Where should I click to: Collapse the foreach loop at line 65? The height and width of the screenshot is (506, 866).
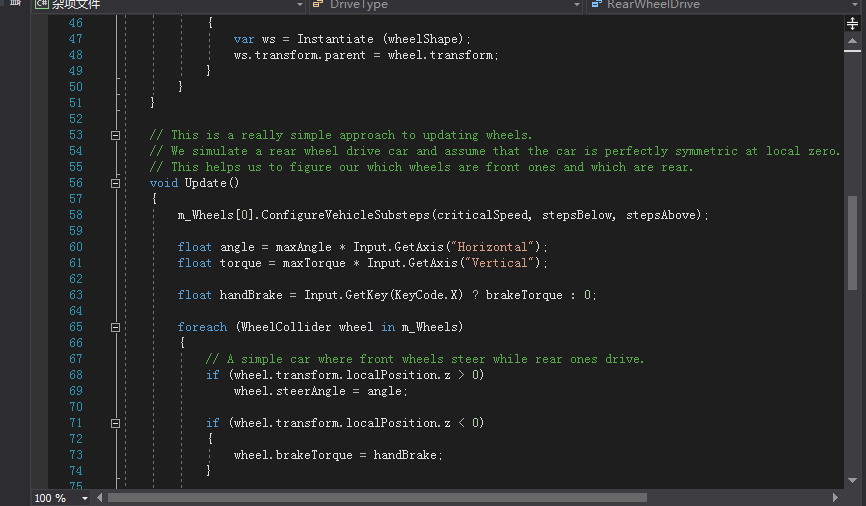click(115, 327)
